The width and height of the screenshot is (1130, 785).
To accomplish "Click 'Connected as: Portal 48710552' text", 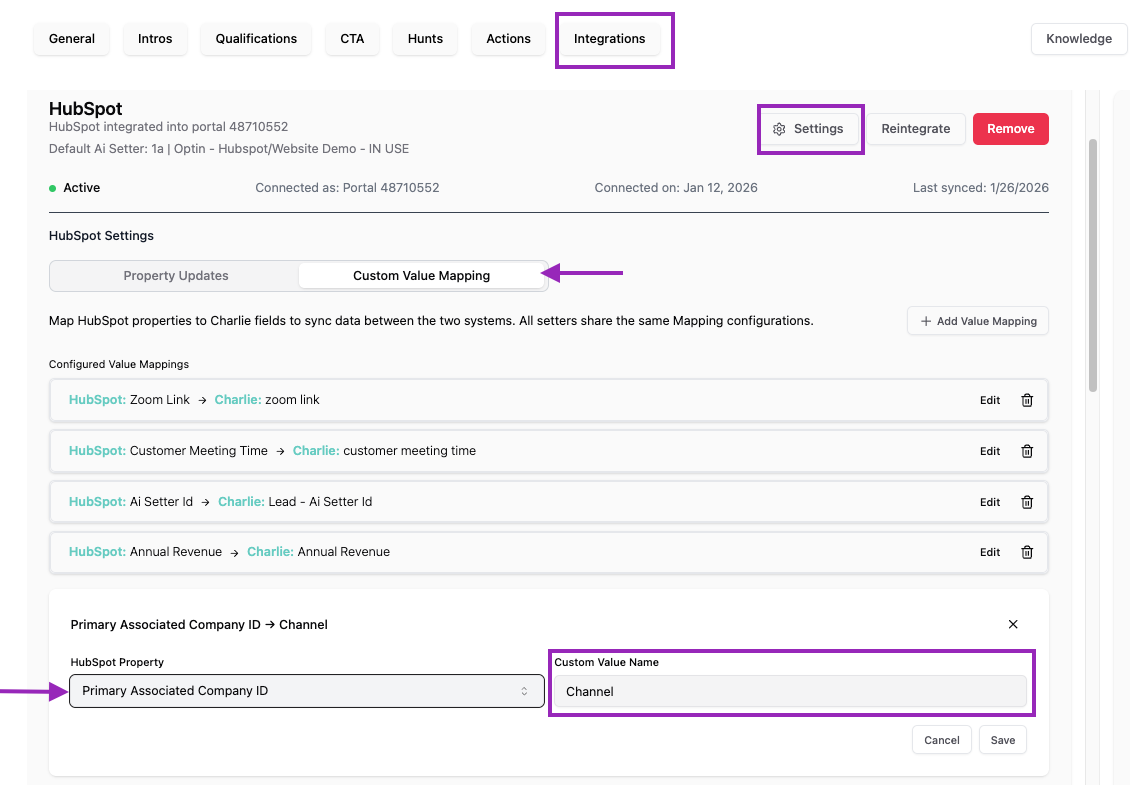I will [347, 188].
